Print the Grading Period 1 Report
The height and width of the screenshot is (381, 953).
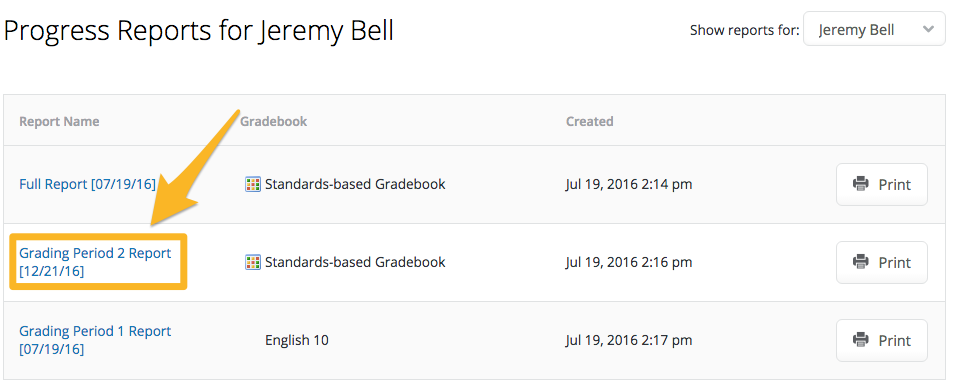[x=882, y=340]
